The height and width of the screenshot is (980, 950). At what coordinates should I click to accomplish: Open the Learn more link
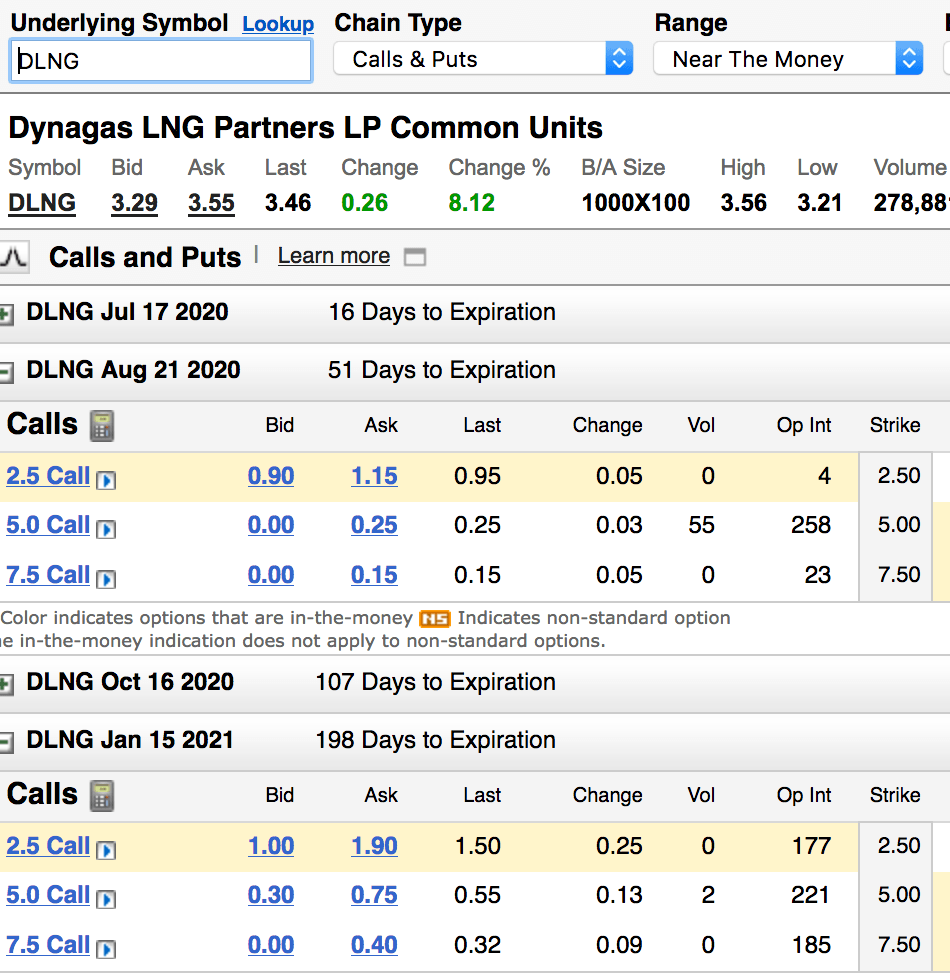coord(334,256)
